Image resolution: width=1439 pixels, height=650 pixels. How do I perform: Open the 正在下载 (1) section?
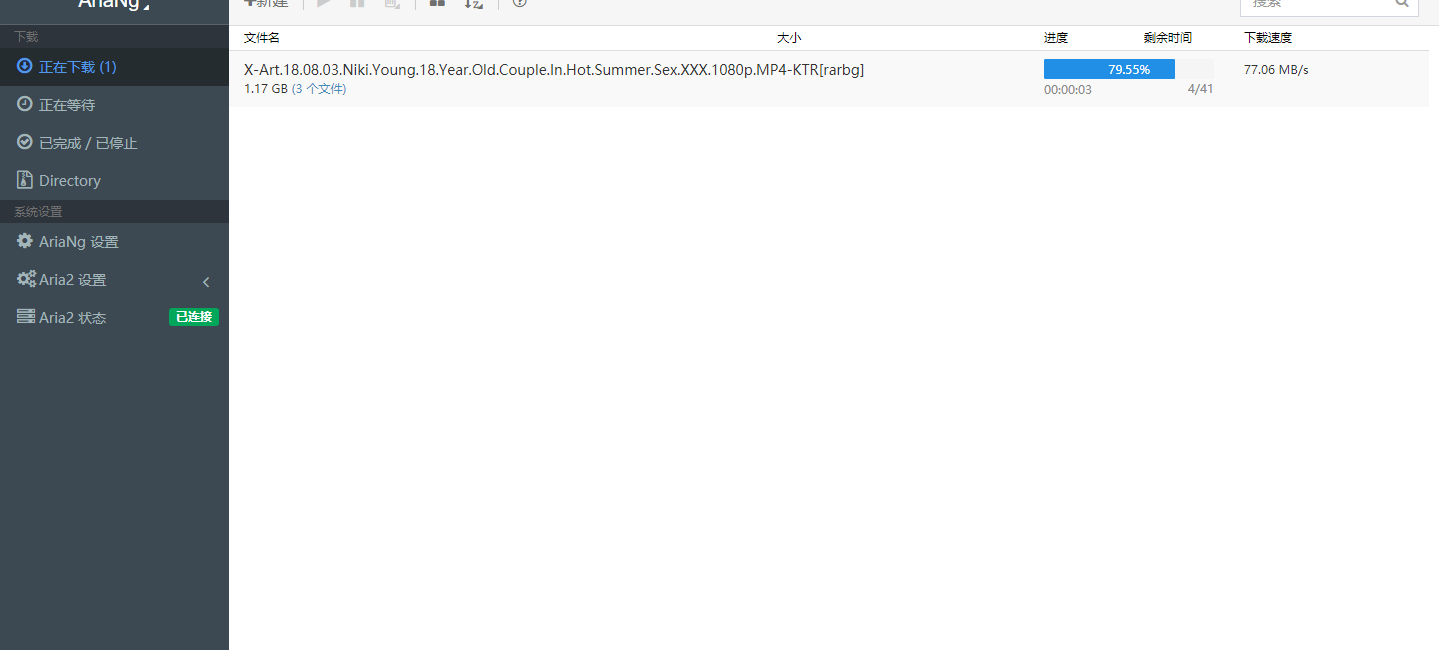(114, 67)
